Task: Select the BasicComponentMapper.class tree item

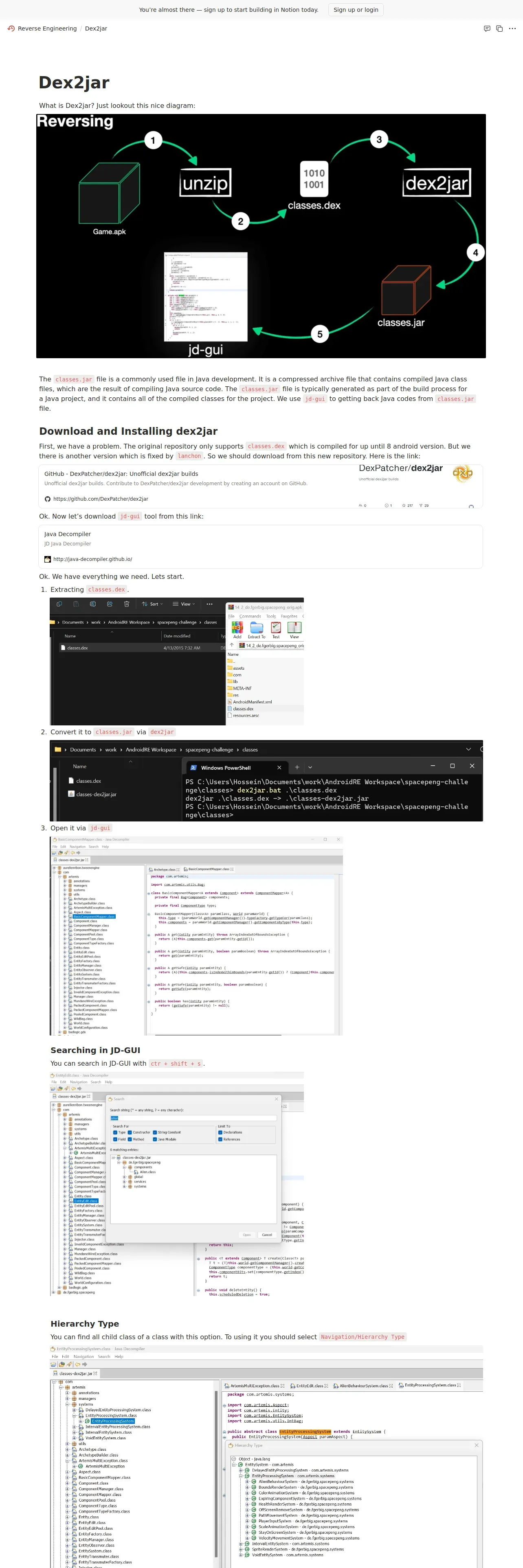Action: click(x=94, y=917)
